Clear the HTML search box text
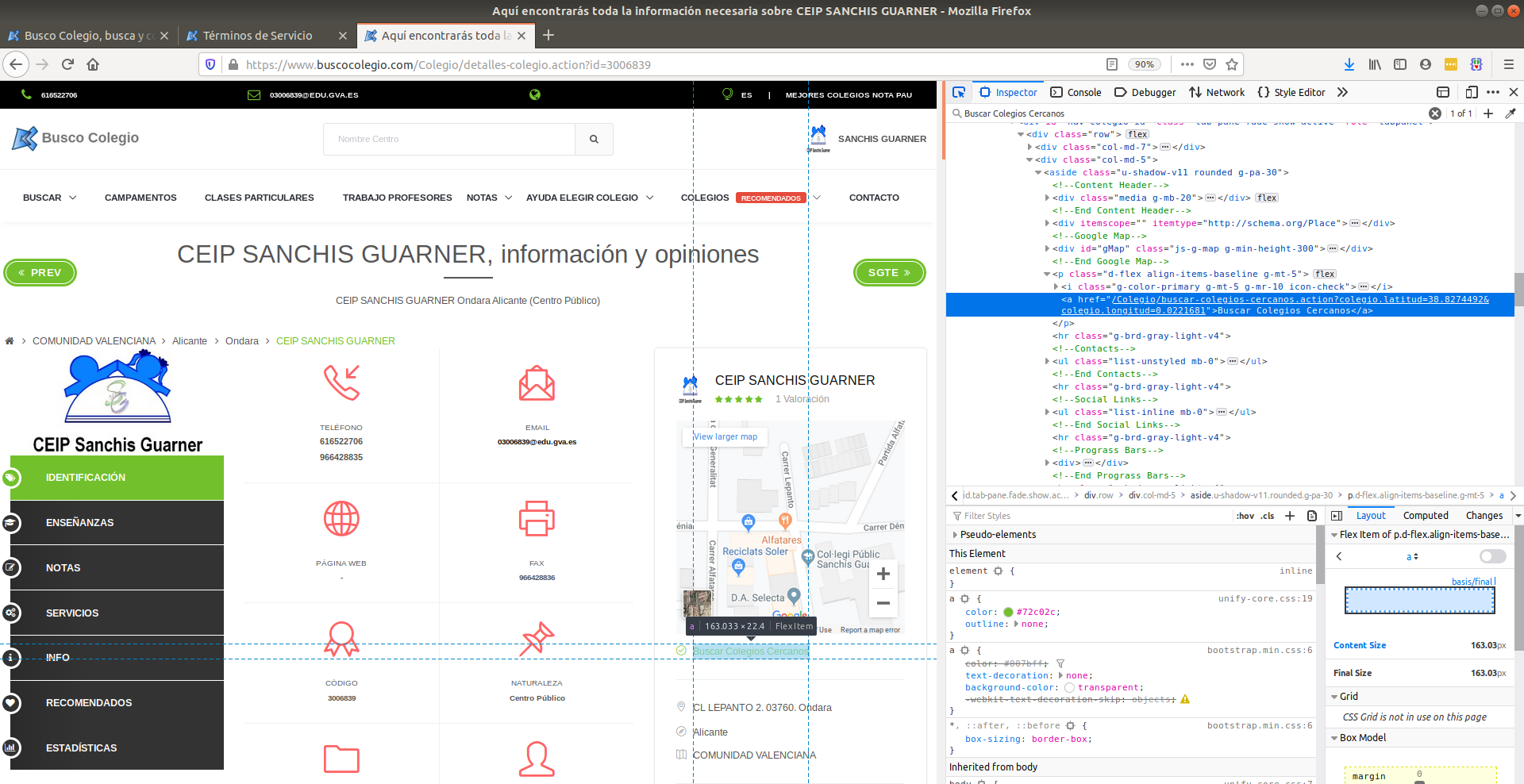The height and width of the screenshot is (784, 1524). [x=1435, y=113]
